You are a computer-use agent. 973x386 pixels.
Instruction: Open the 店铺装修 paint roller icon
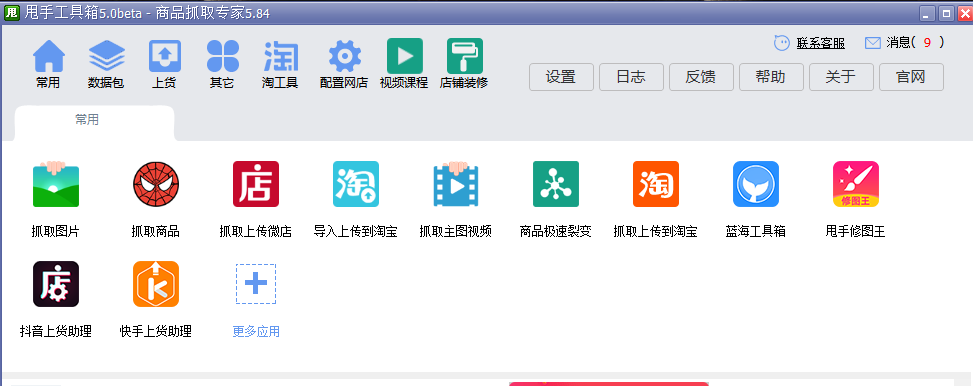point(465,56)
